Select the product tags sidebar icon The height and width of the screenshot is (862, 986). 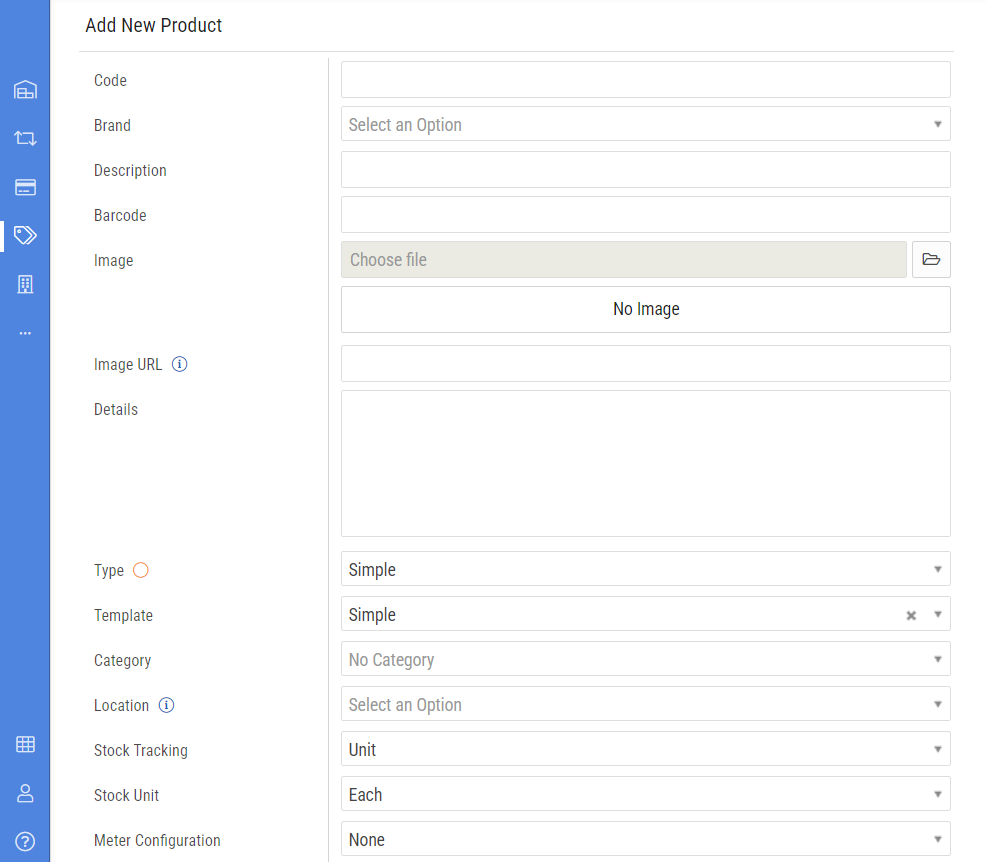(x=25, y=235)
